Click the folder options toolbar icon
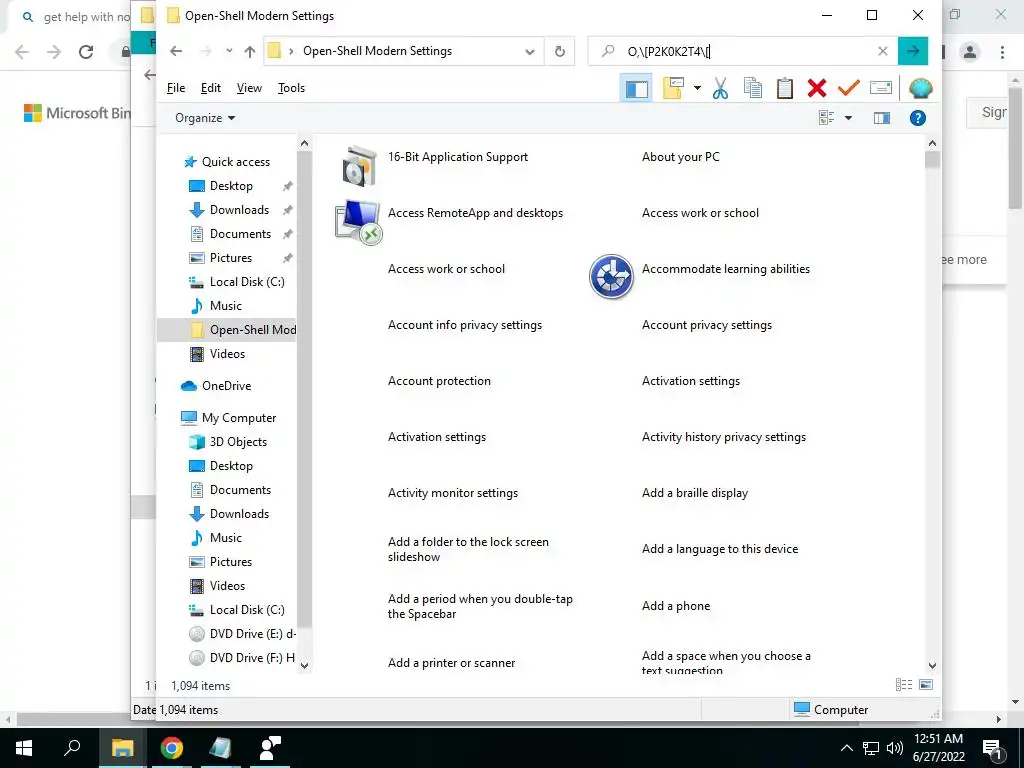The width and height of the screenshot is (1024, 768). pyautogui.click(x=673, y=88)
